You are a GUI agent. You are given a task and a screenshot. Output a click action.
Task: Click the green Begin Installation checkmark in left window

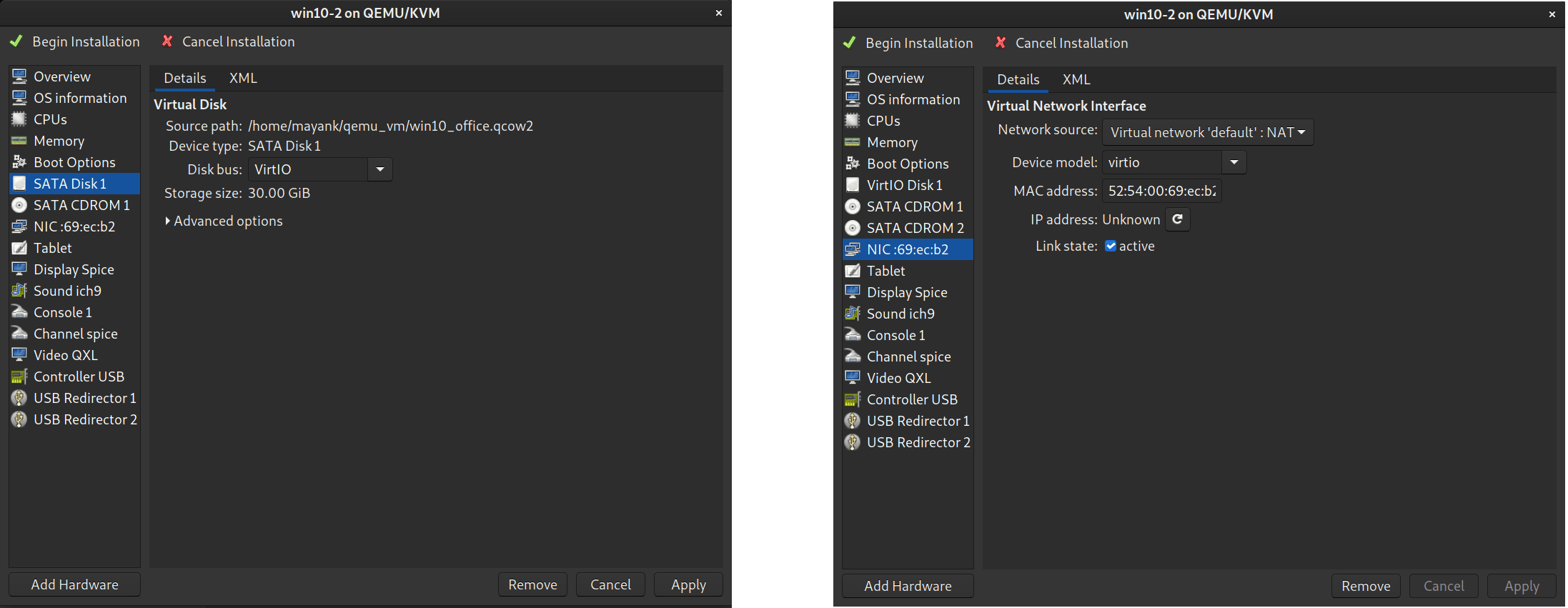16,41
